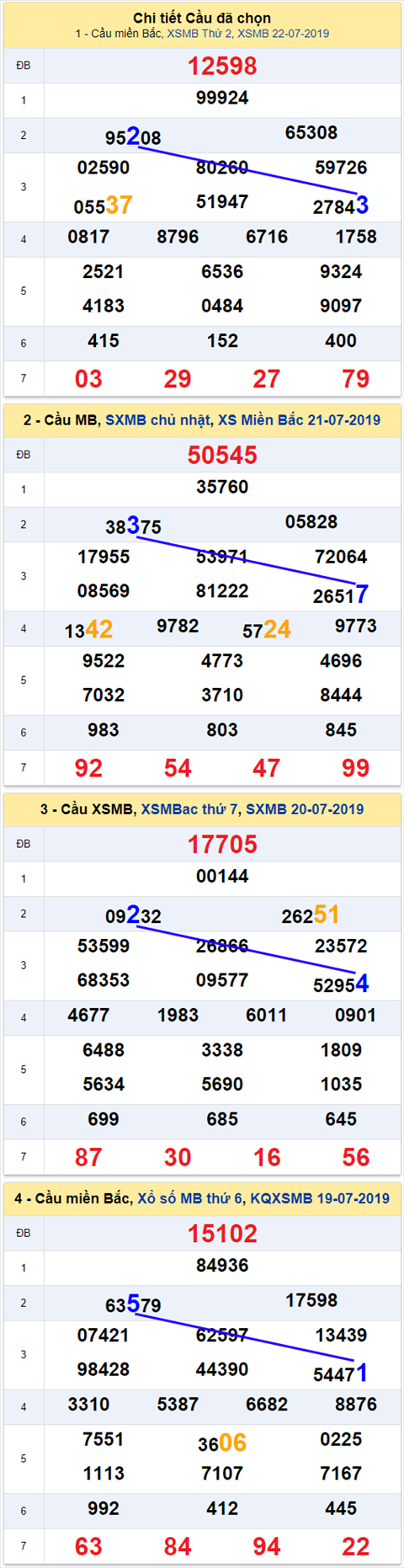Click number 26517 with blue digit
The width and height of the screenshot is (404, 1568).
click(x=341, y=594)
